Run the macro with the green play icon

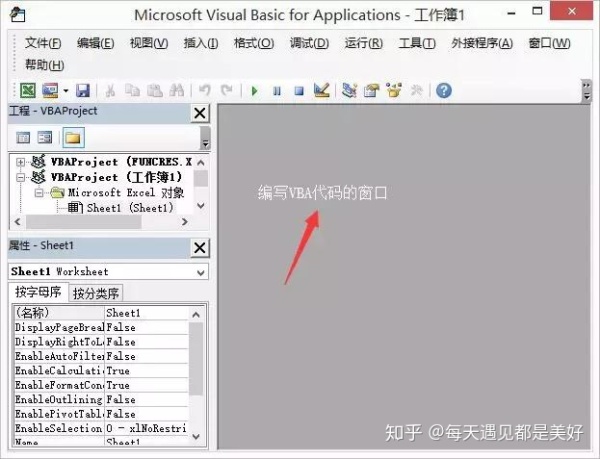click(254, 91)
